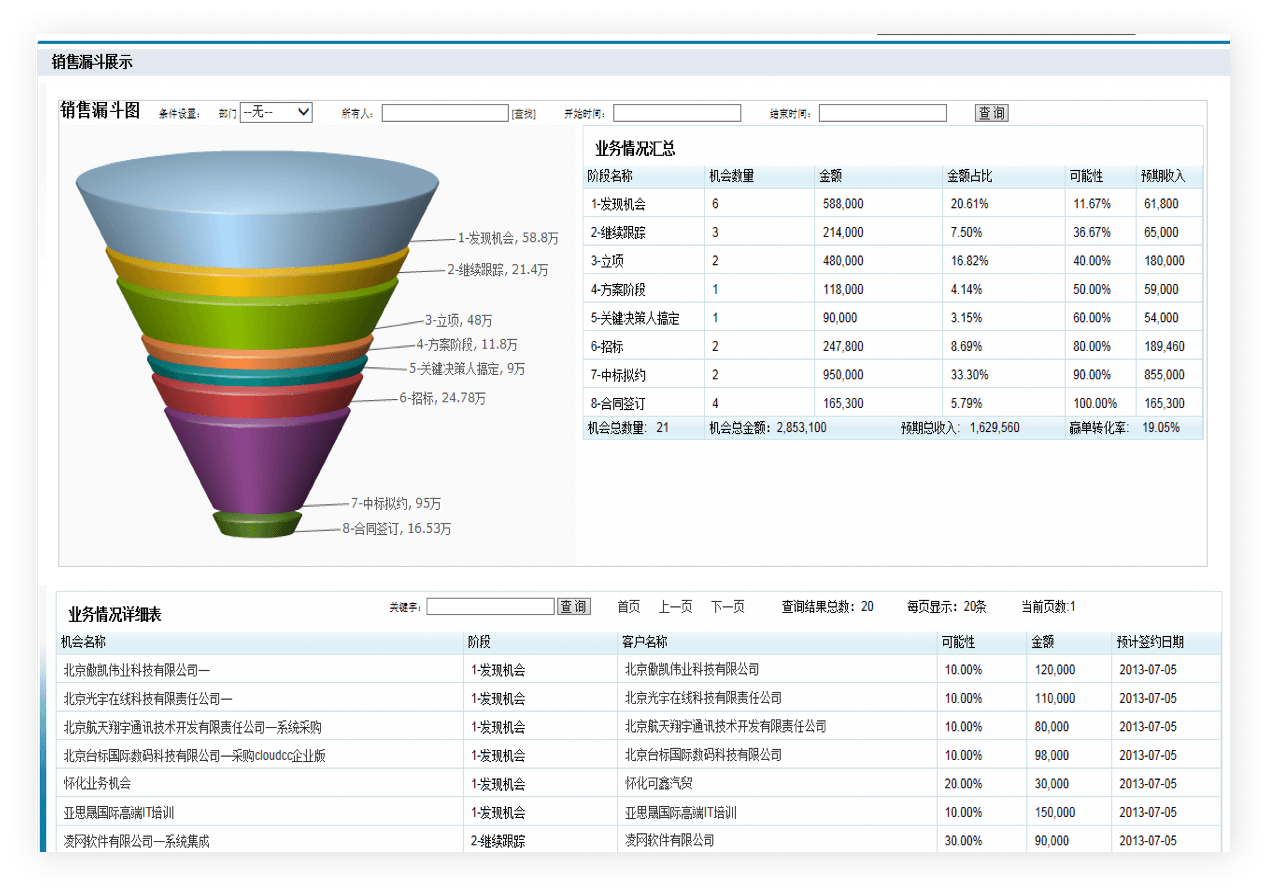Click amount cell 588,000
The width and height of the screenshot is (1280, 896).
click(x=841, y=204)
